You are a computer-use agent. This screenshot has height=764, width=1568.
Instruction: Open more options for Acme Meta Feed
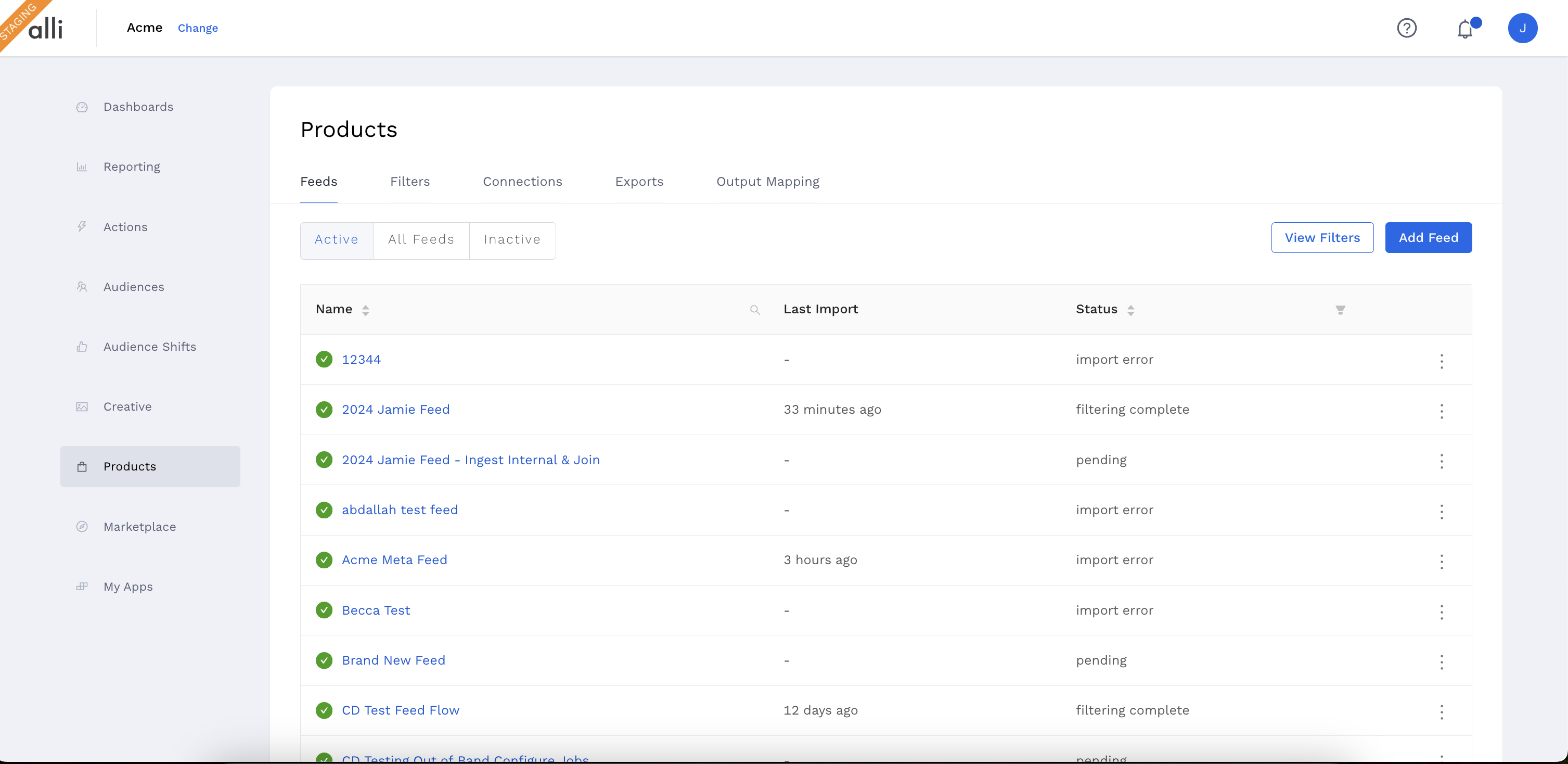pyautogui.click(x=1442, y=561)
